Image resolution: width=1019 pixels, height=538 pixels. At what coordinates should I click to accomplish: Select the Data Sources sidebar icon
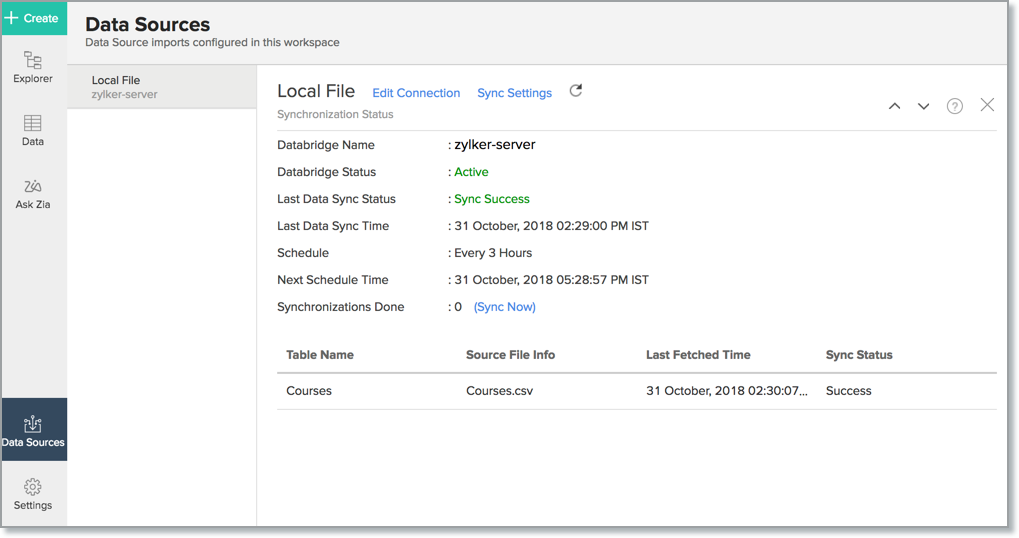tap(33, 430)
